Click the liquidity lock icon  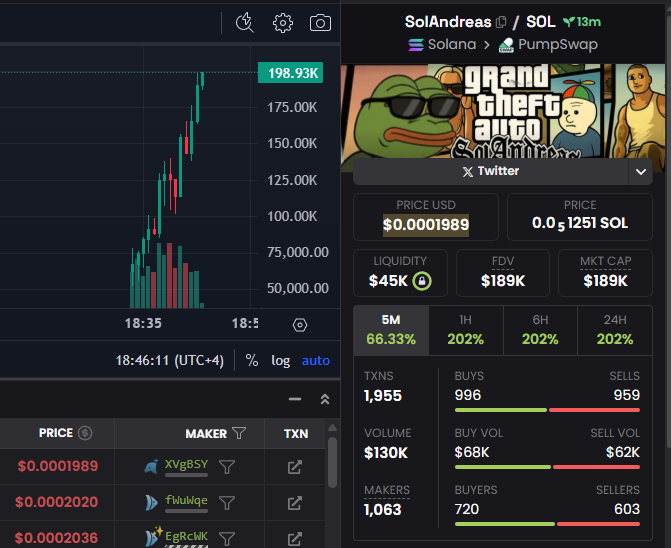point(422,281)
